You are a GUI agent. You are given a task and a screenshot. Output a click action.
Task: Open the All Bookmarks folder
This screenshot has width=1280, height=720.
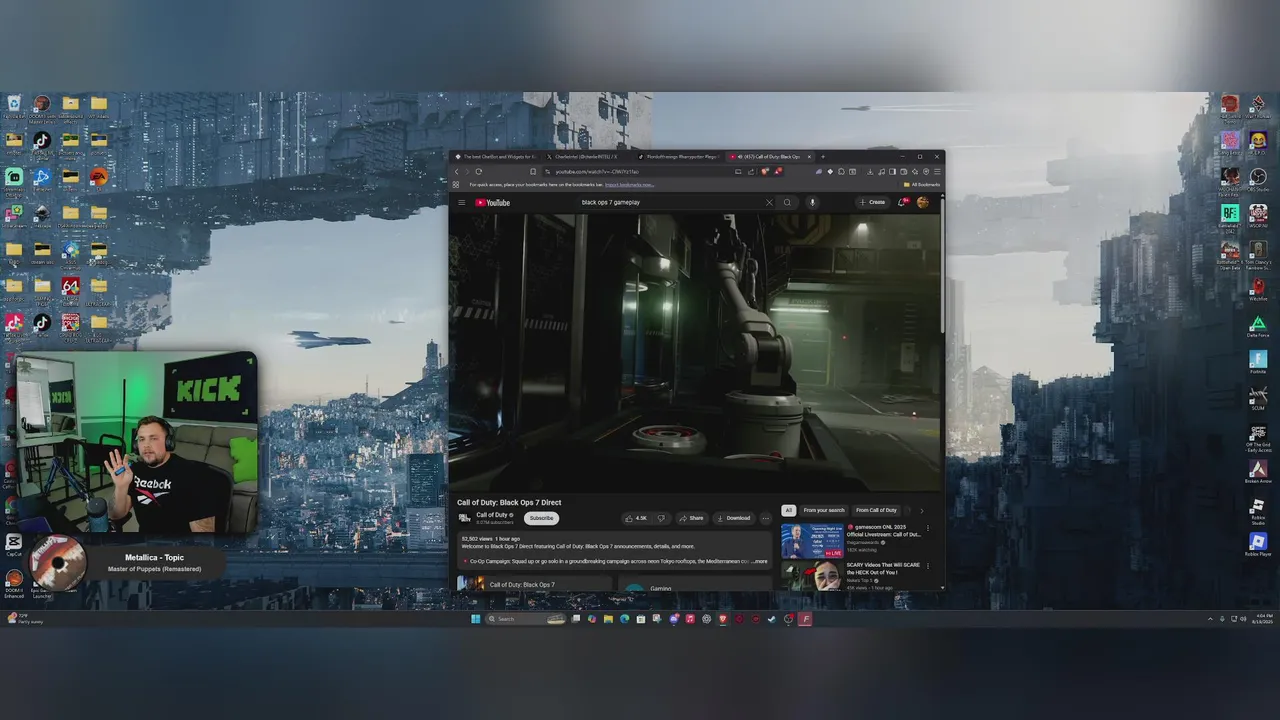click(x=921, y=185)
